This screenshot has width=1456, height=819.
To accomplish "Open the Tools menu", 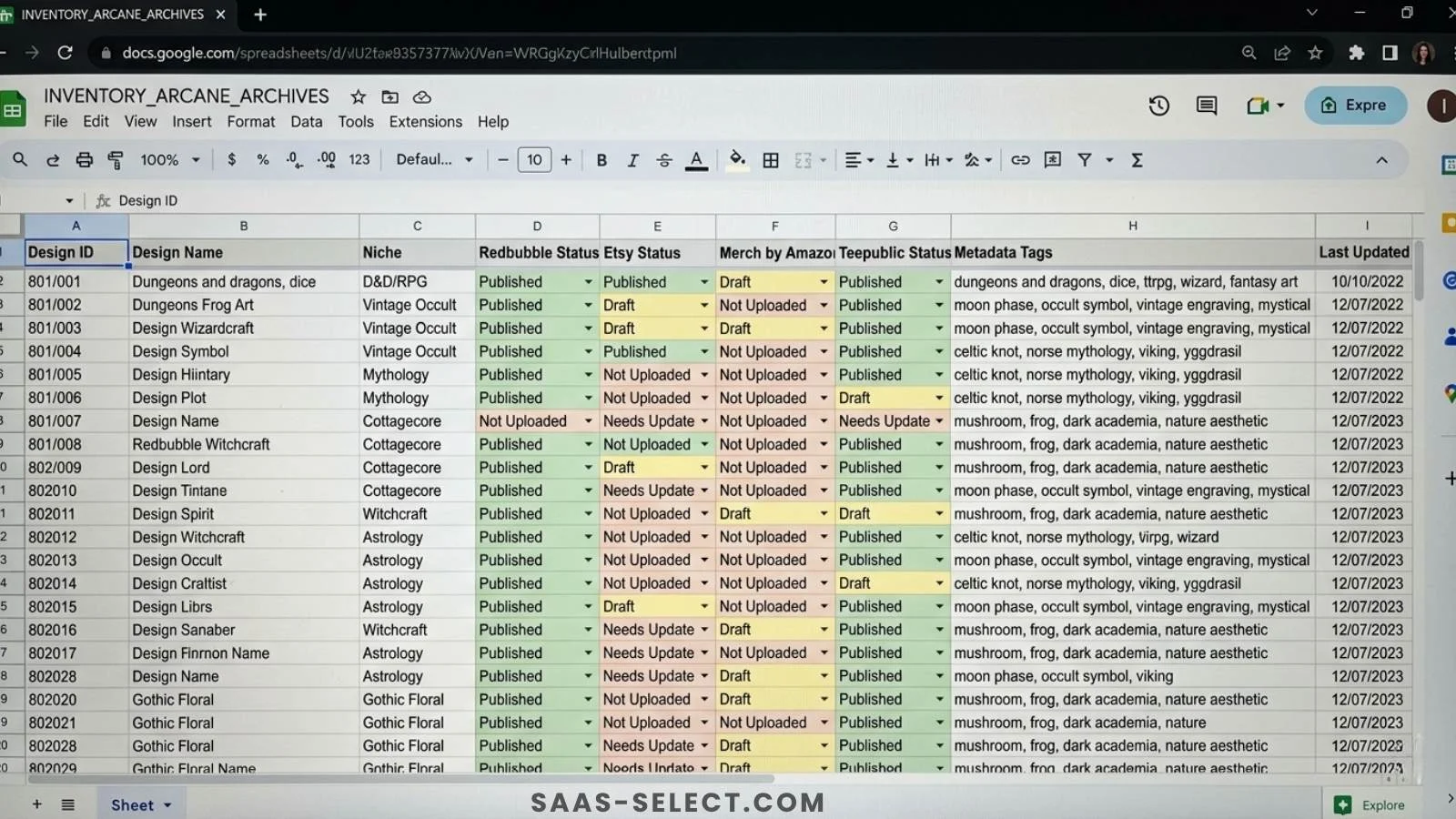I will click(x=356, y=122).
